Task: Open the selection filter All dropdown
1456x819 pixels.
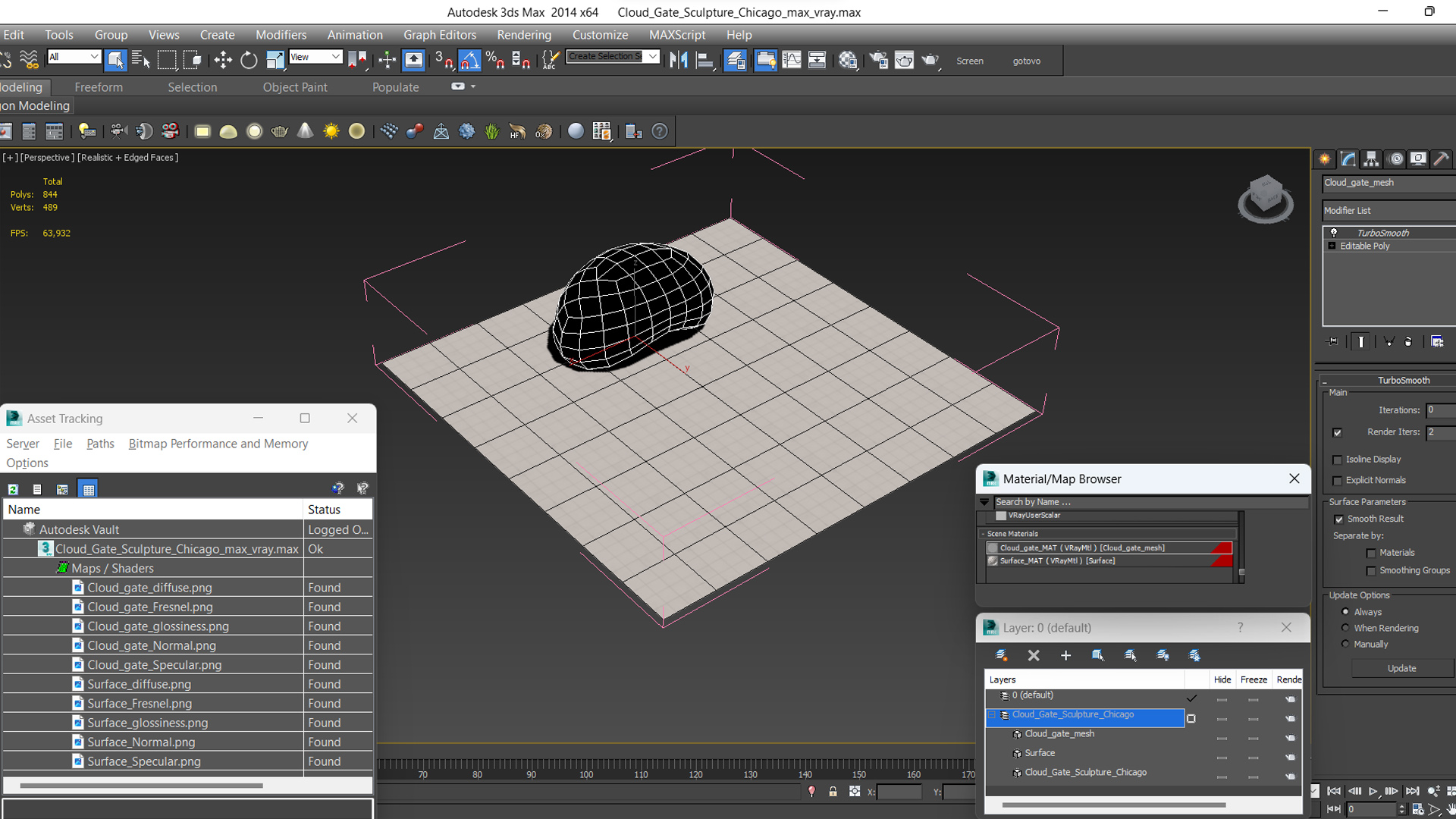Action: pos(74,57)
